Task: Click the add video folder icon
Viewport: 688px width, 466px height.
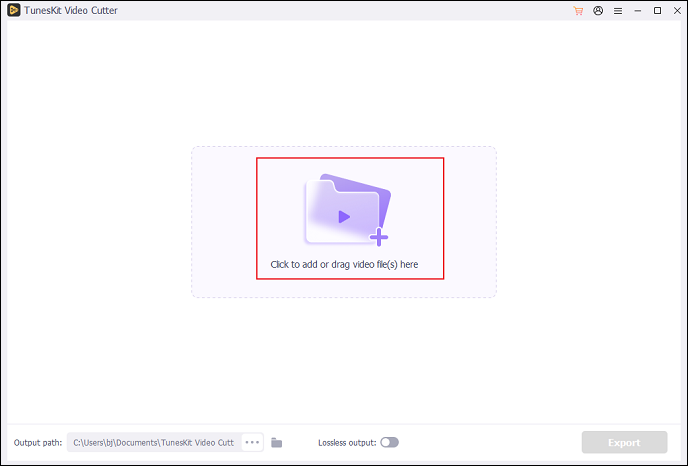Action: pos(348,209)
